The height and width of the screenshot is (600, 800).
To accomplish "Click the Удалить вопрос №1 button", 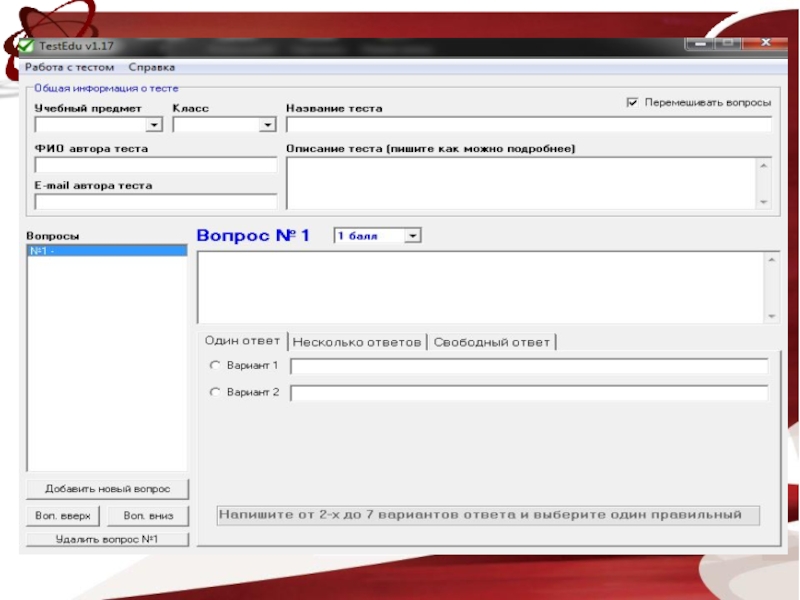I will click(x=107, y=540).
